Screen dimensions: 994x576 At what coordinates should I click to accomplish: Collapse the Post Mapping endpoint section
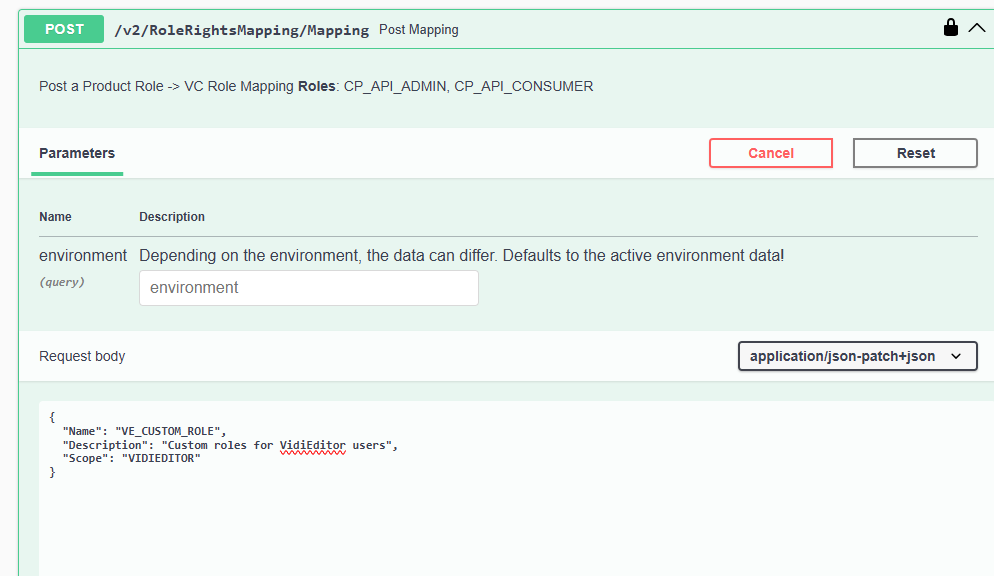coord(977,29)
